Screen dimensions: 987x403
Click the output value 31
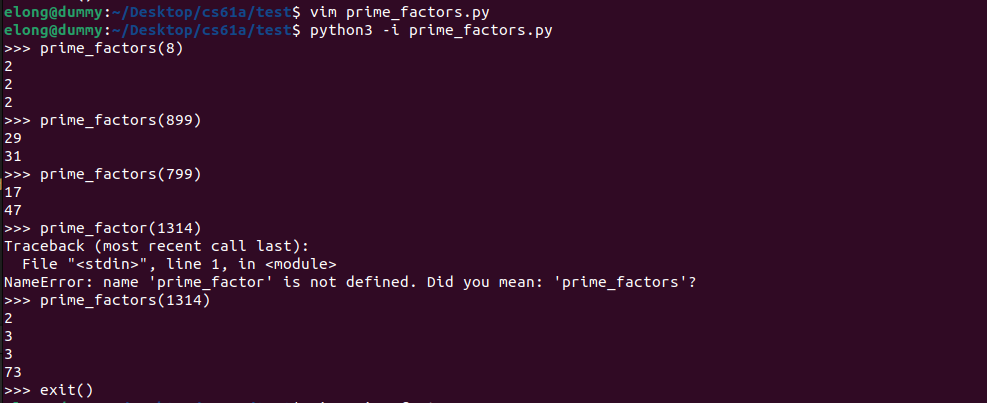pyautogui.click(x=13, y=156)
